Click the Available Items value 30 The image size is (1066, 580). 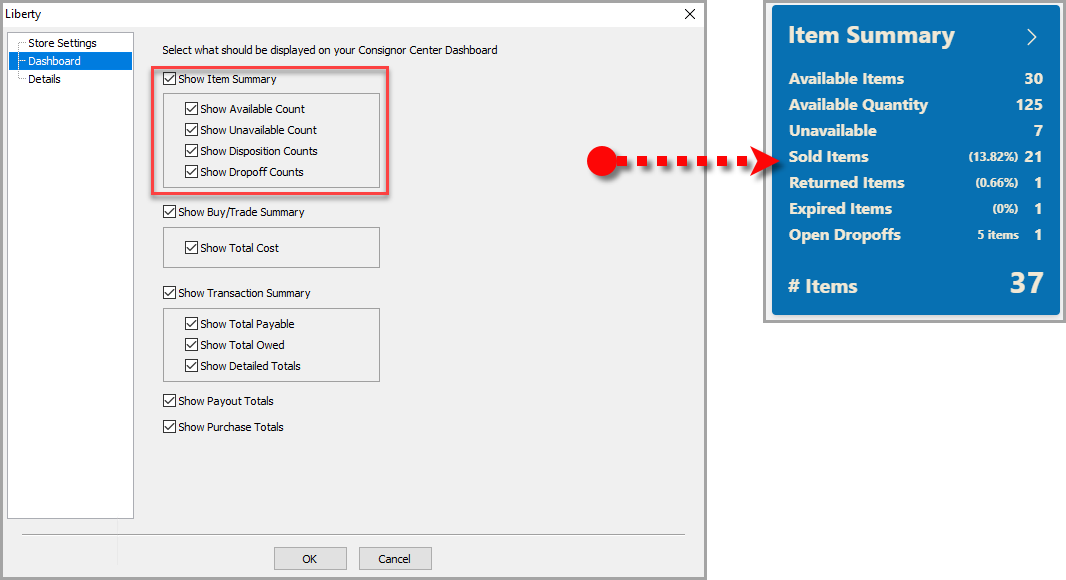pos(1033,79)
